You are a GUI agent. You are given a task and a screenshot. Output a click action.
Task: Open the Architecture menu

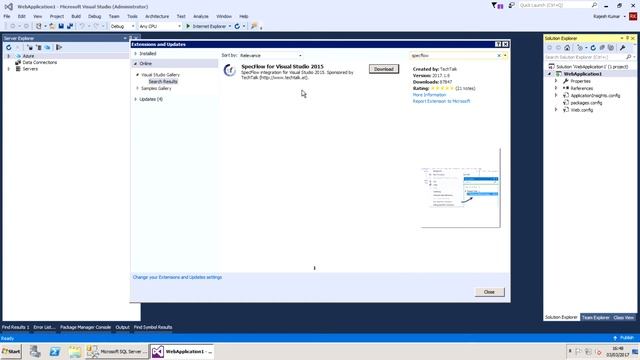(x=157, y=16)
